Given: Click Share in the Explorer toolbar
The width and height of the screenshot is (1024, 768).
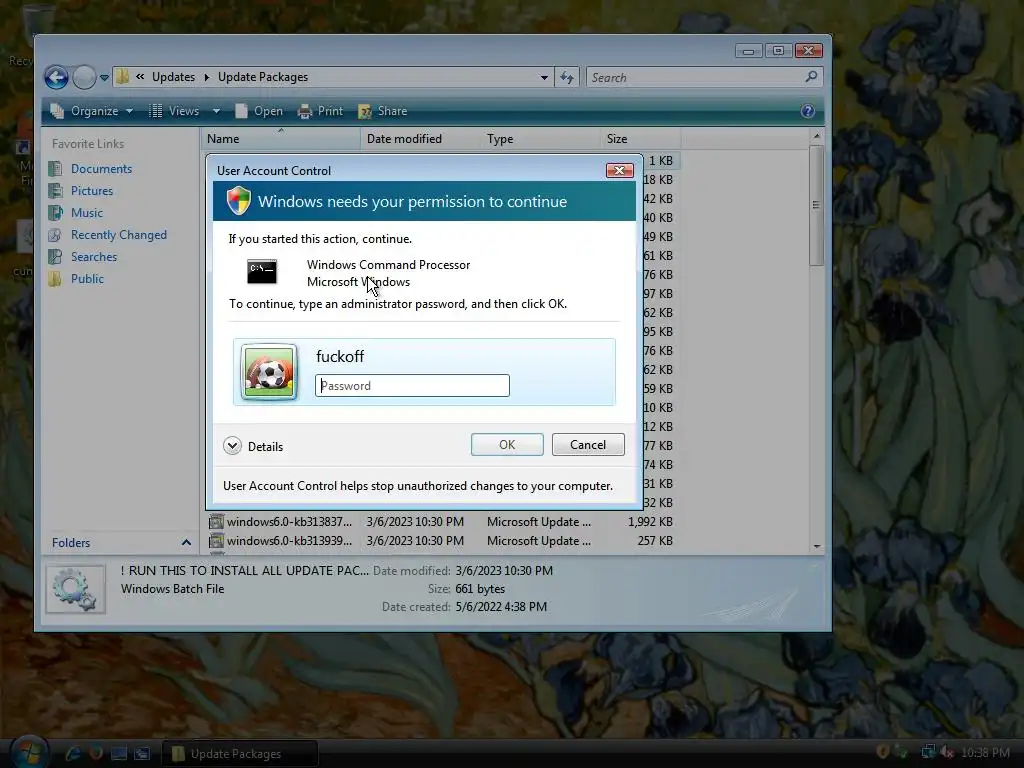Looking at the screenshot, I should [383, 111].
